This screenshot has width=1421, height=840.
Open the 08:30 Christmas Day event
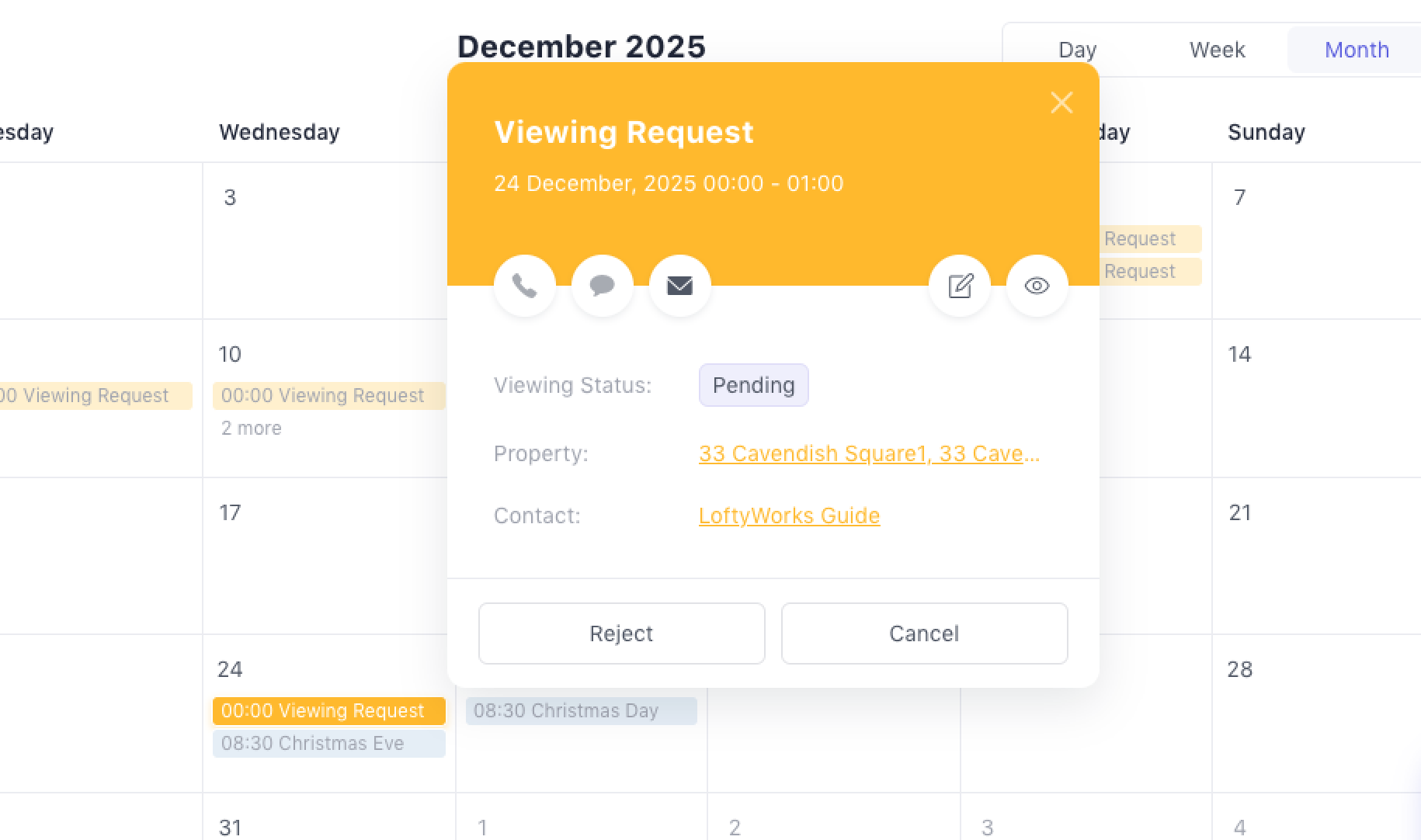pyautogui.click(x=581, y=710)
